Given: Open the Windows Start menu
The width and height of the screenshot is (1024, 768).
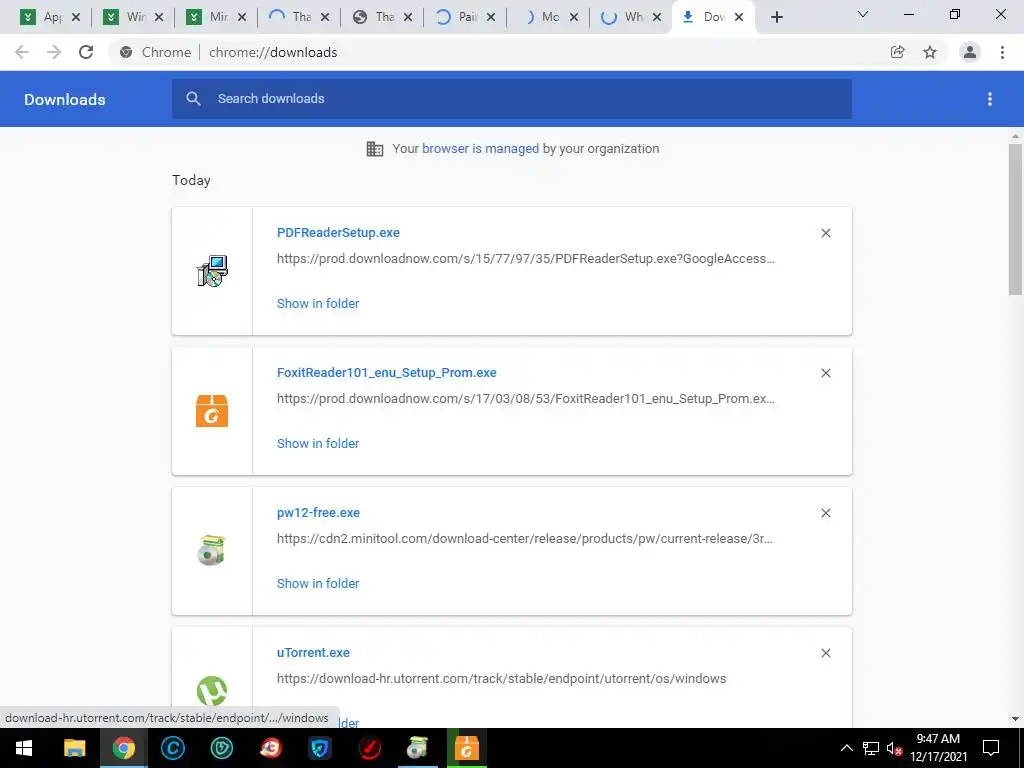Looking at the screenshot, I should pos(24,748).
